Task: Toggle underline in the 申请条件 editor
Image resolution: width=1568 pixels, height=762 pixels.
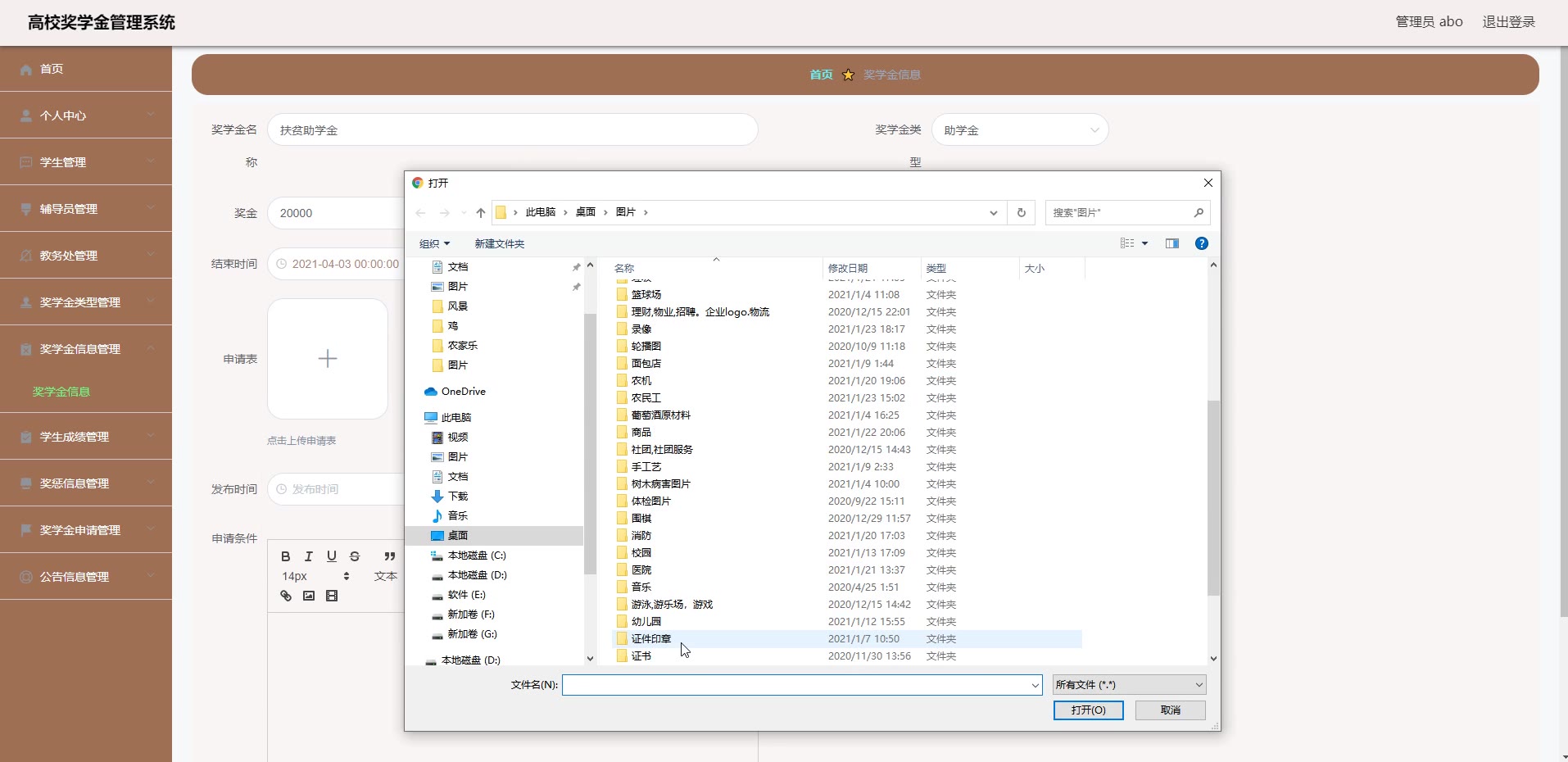Action: tap(332, 556)
